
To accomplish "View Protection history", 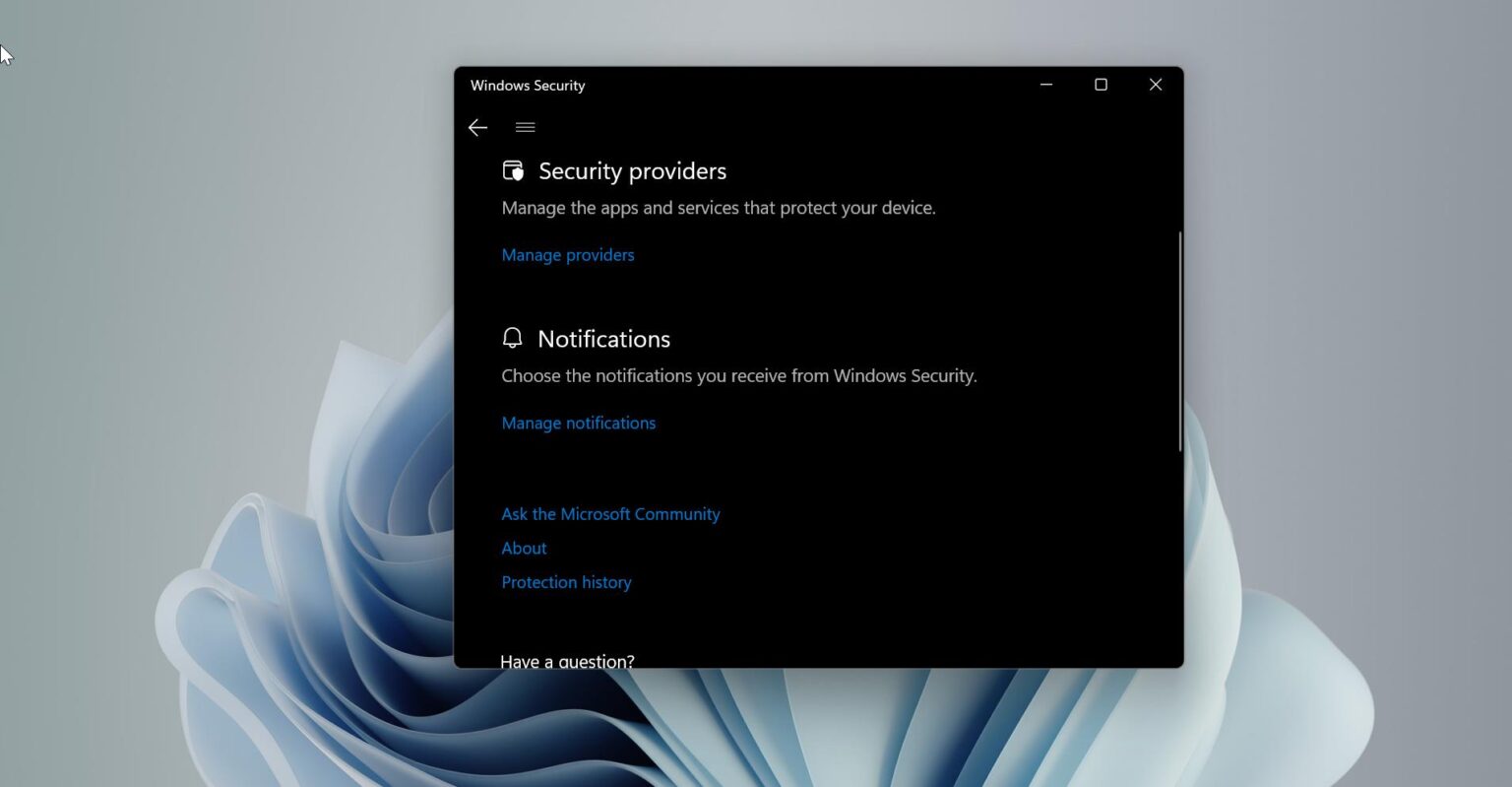I will tap(566, 582).
